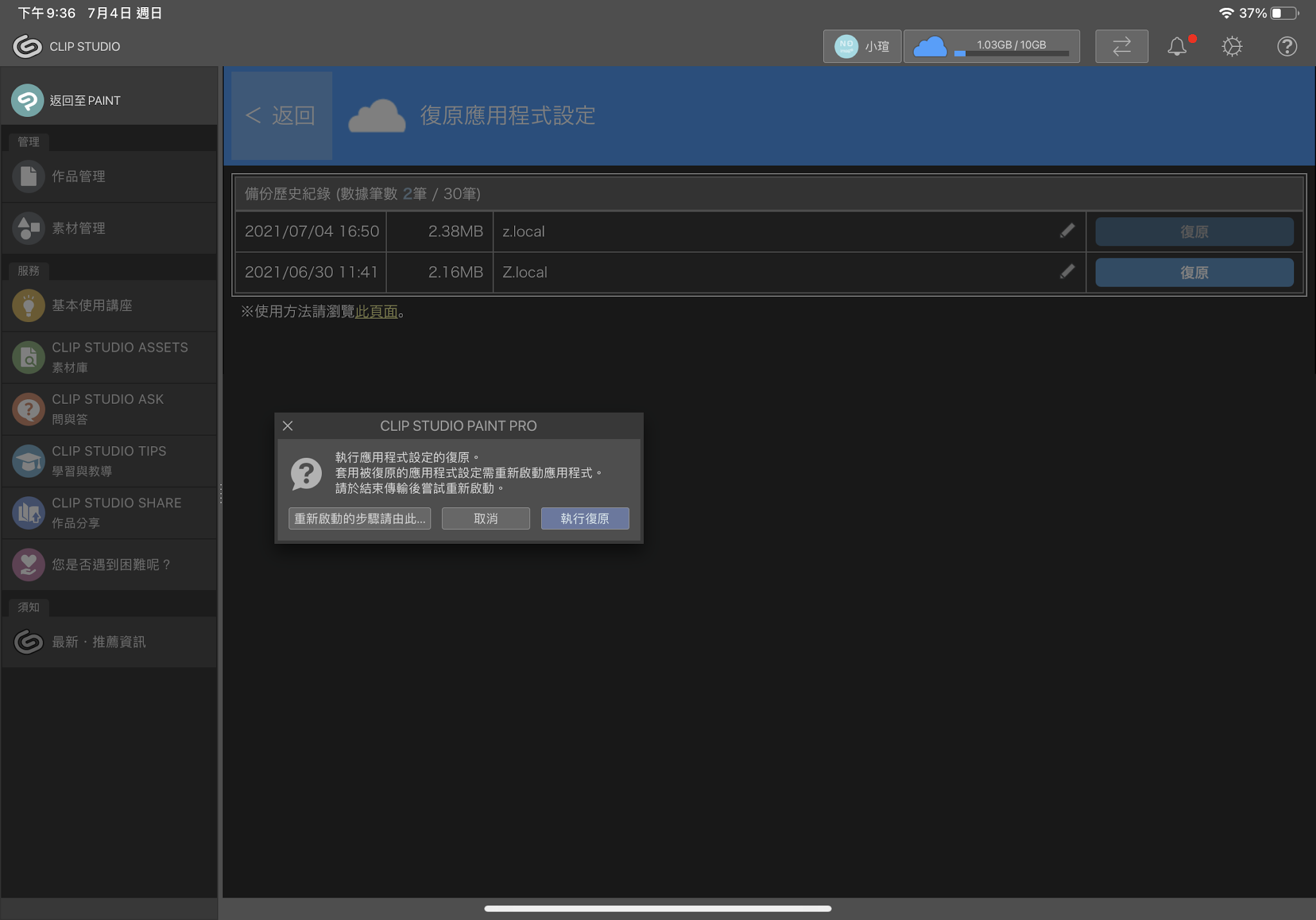This screenshot has height=920, width=1316.
Task: Click 重新啟動的步驟請由此 button
Action: coord(359,518)
